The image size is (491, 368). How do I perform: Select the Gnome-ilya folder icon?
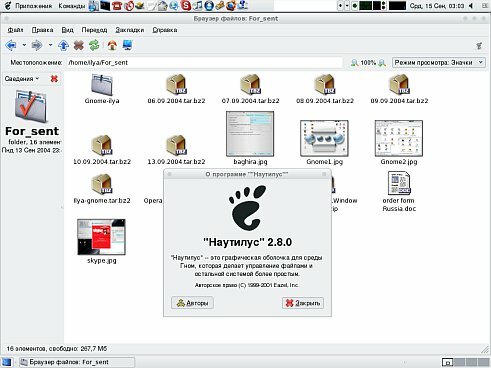click(102, 85)
